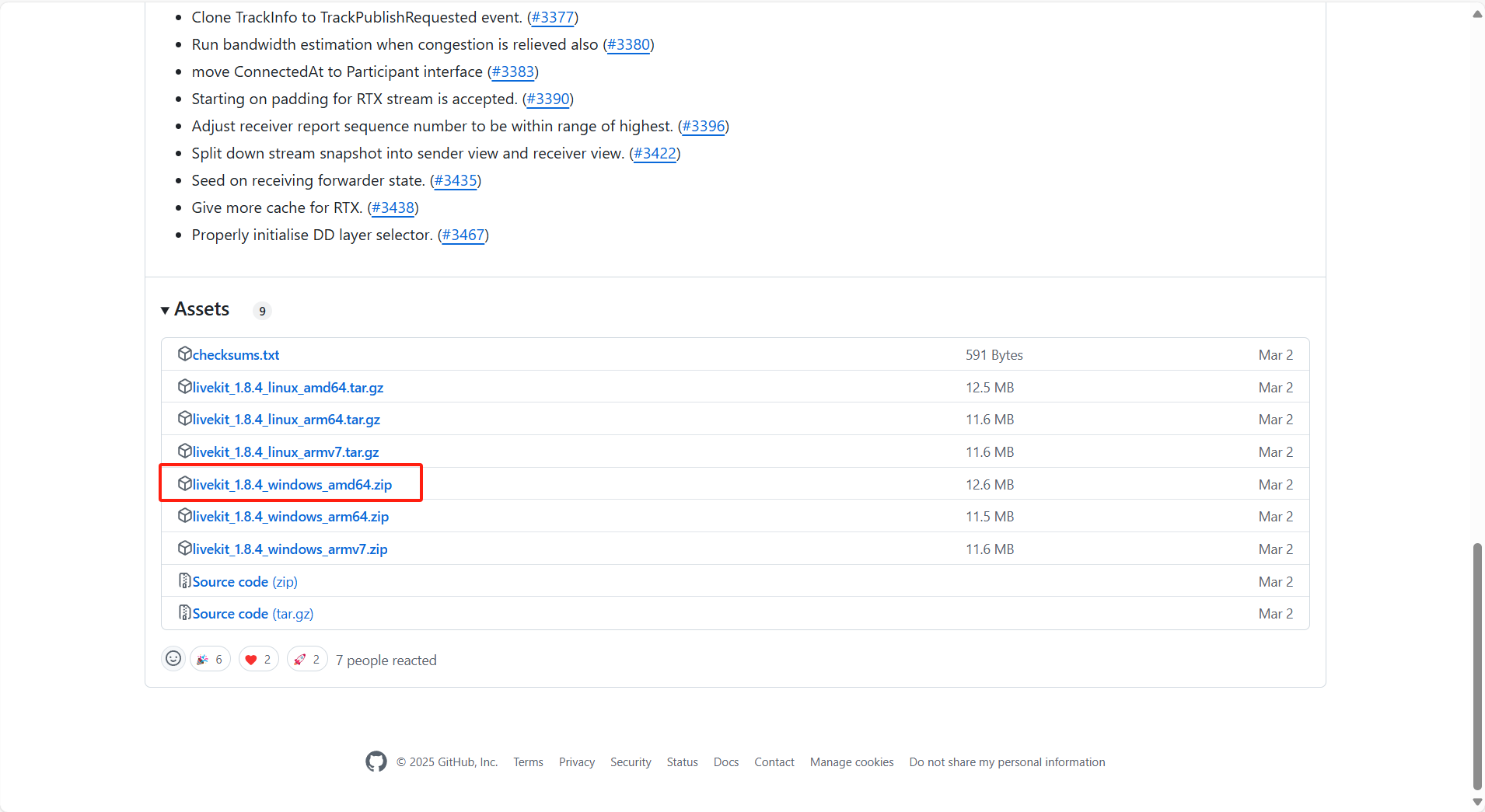This screenshot has height=812, width=1485.
Task: Click the rocket reaction with 2
Action: point(307,659)
